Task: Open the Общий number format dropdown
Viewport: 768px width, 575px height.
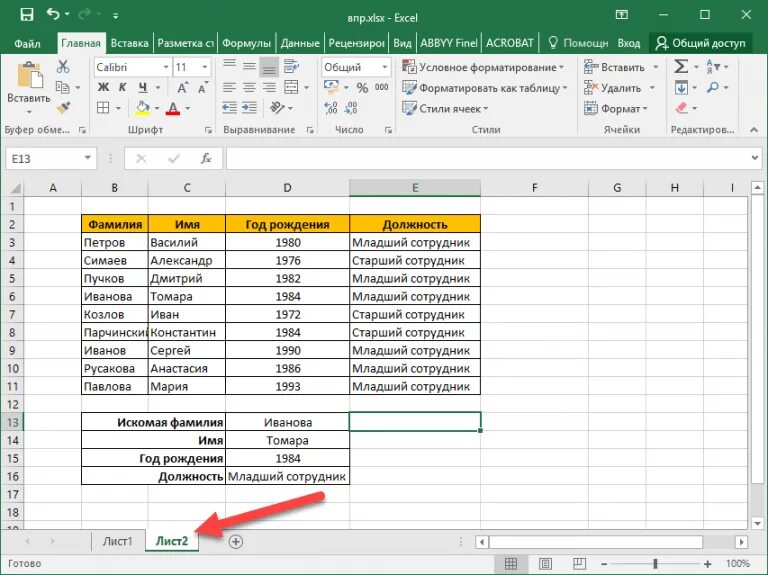Action: point(385,67)
